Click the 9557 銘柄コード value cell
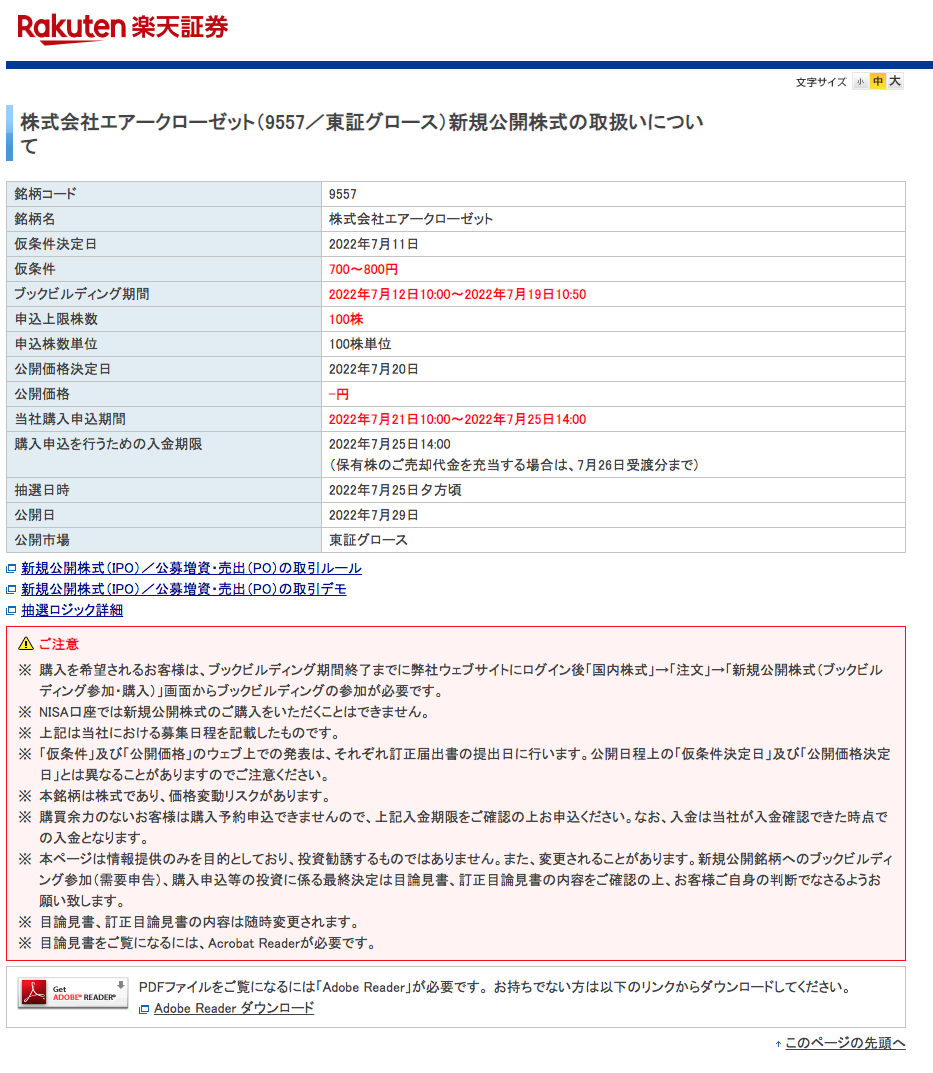The image size is (933, 1073). [x=343, y=194]
